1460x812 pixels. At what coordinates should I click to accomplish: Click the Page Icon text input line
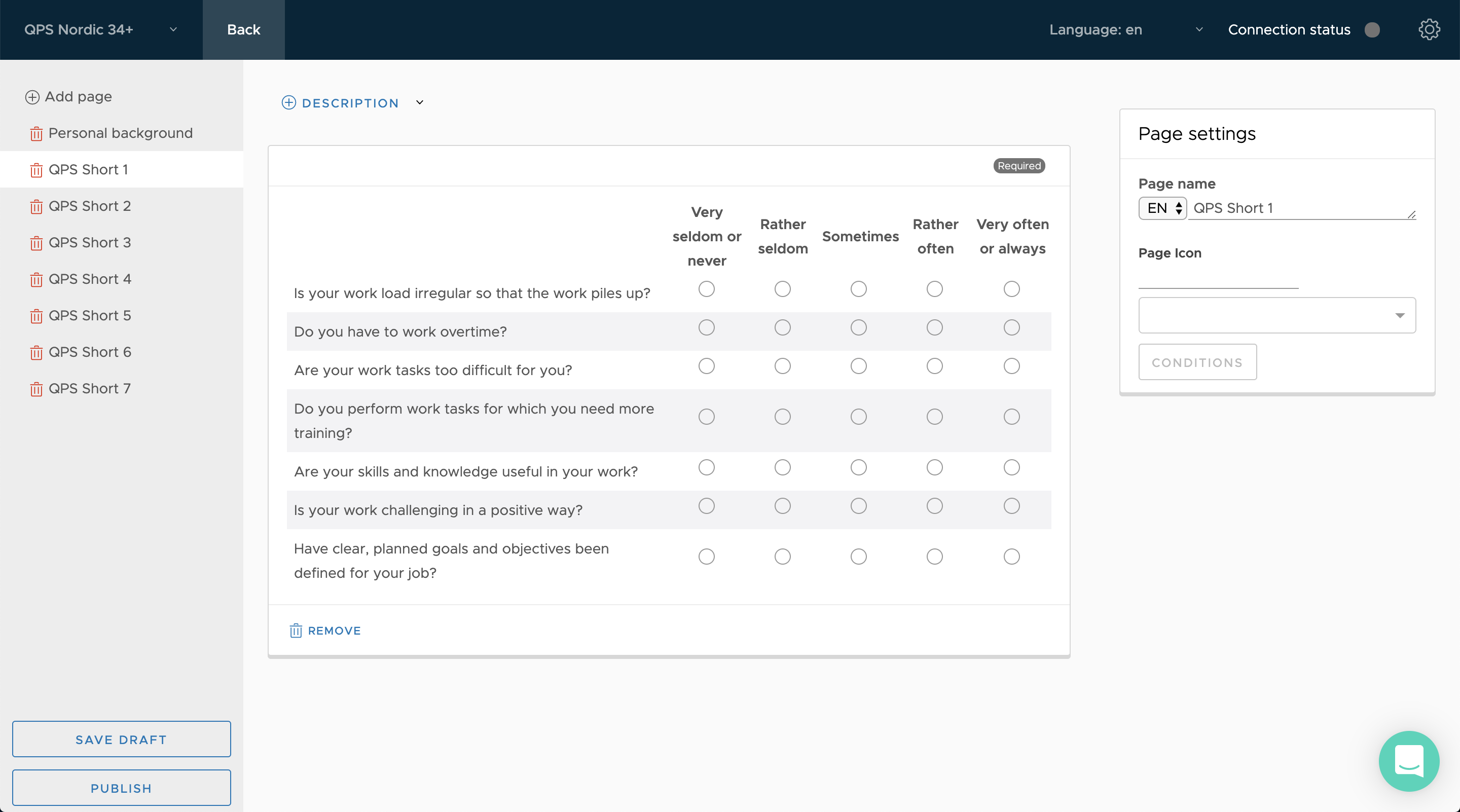click(x=1219, y=279)
